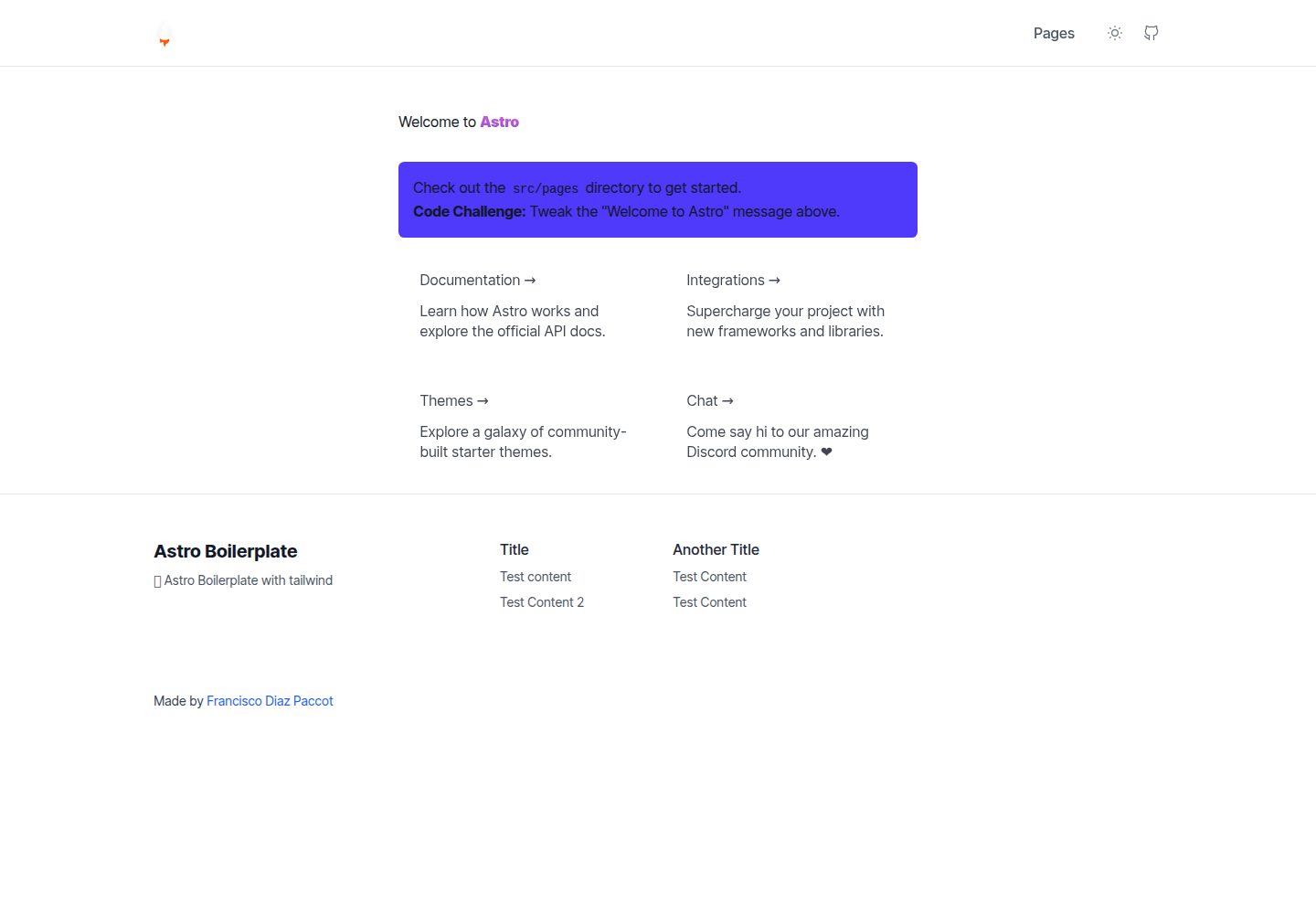
Task: Click the 'Another Title' footer column heading
Action: [x=716, y=549]
